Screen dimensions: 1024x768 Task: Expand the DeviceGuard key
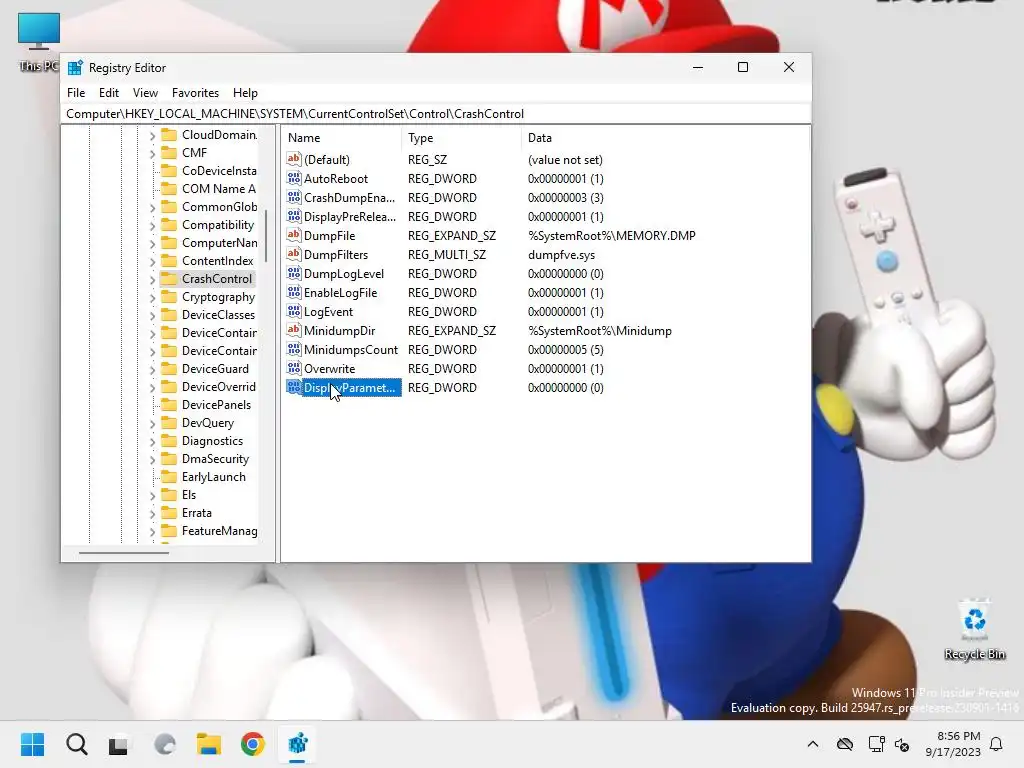(152, 370)
